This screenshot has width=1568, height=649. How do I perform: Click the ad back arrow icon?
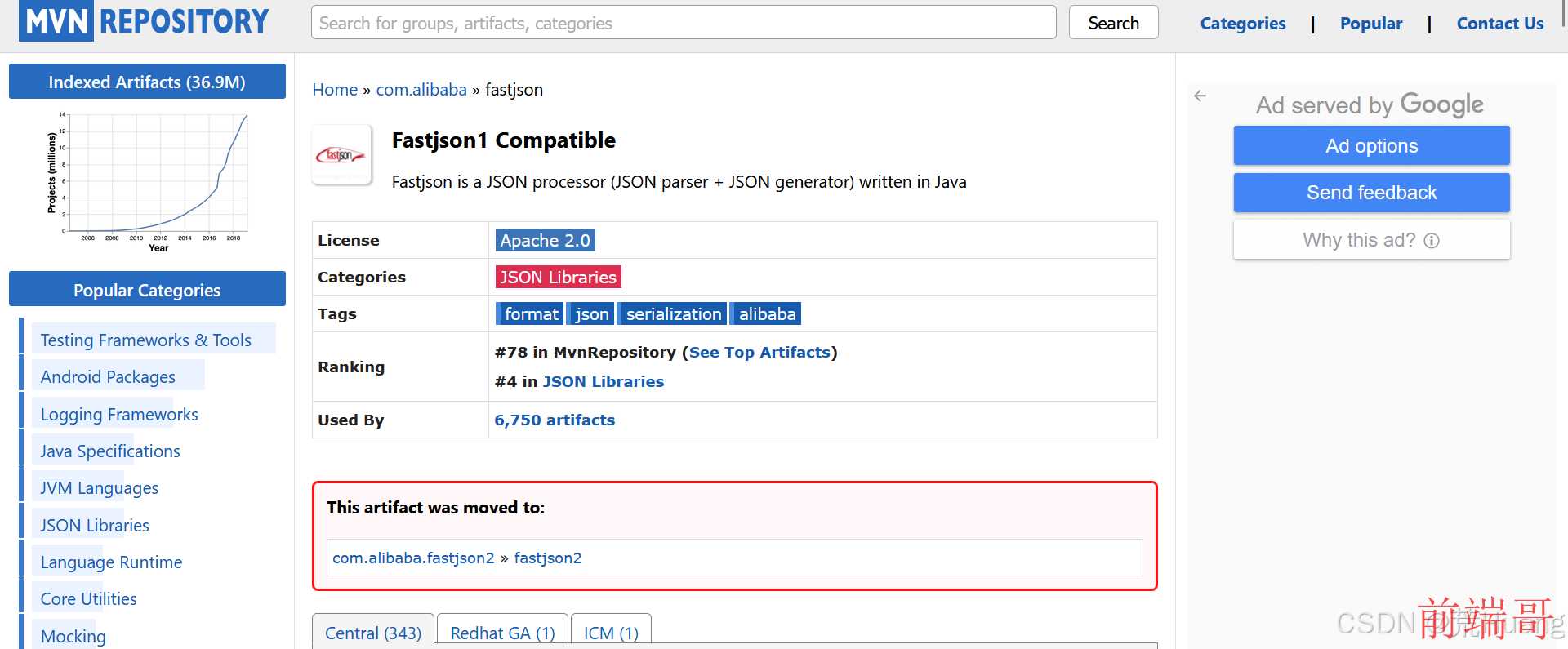click(x=1200, y=96)
